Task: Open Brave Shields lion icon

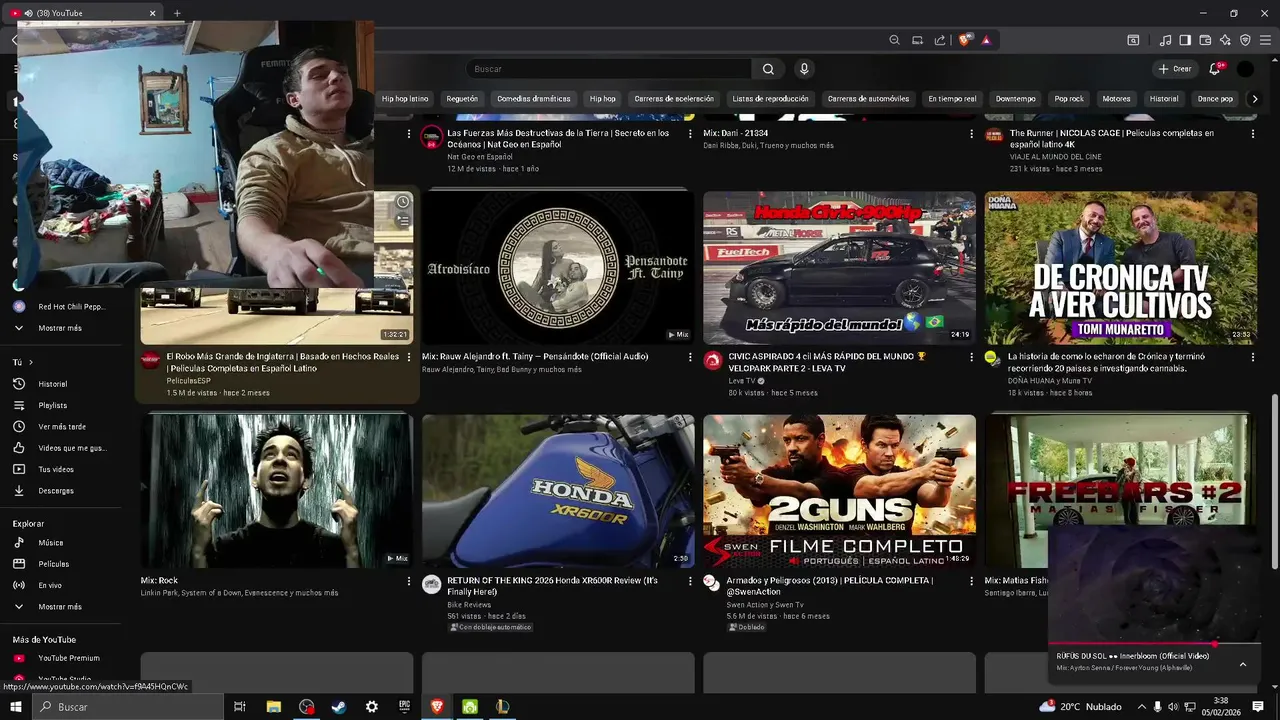Action: [x=964, y=40]
